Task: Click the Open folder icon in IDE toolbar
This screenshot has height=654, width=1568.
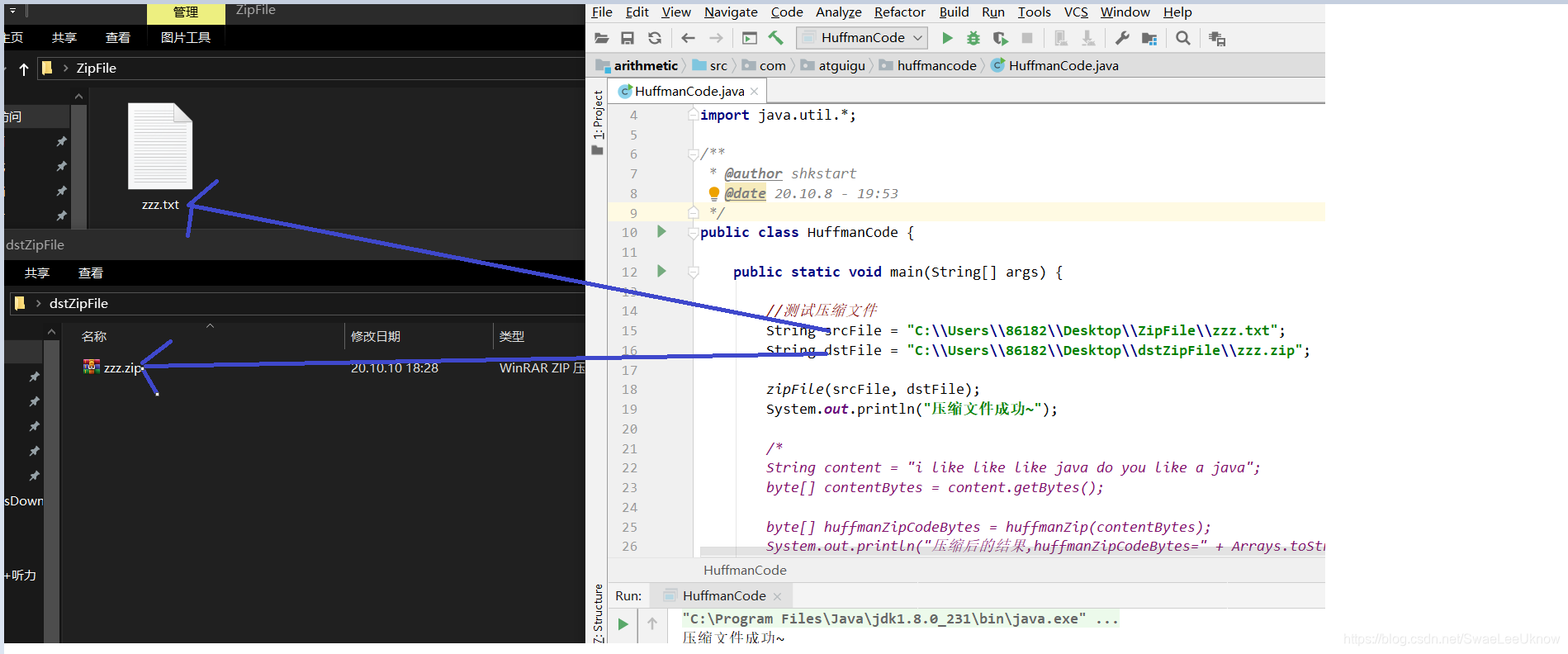Action: [601, 38]
